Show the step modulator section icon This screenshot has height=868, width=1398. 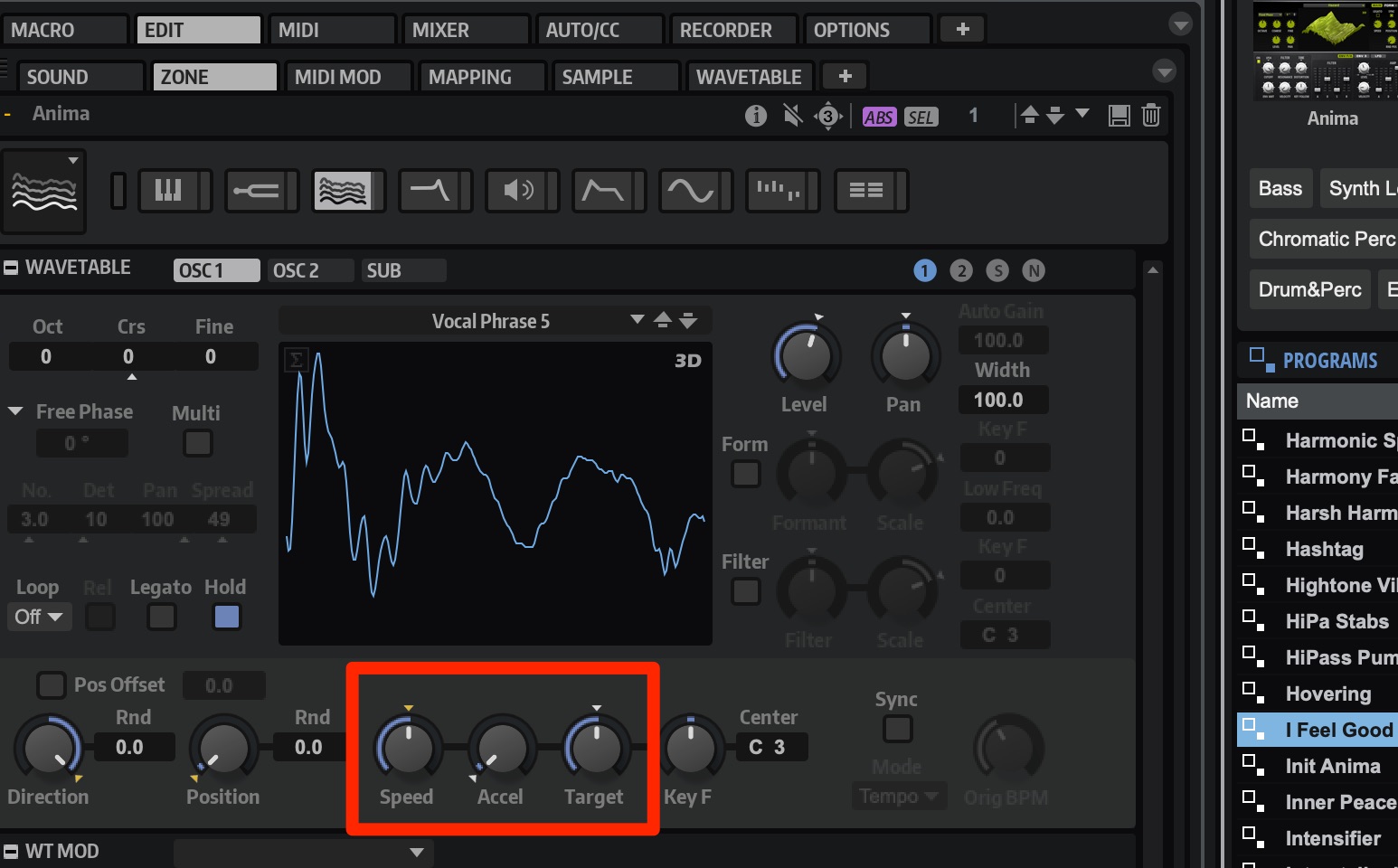pos(777,190)
